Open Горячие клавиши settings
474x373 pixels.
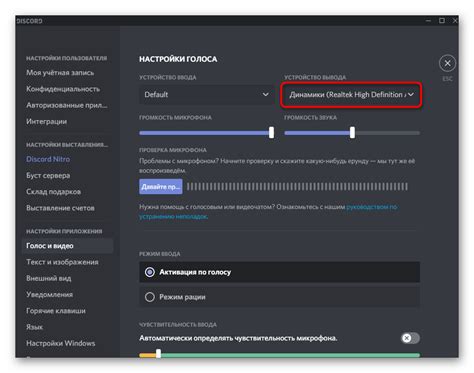(x=56, y=311)
